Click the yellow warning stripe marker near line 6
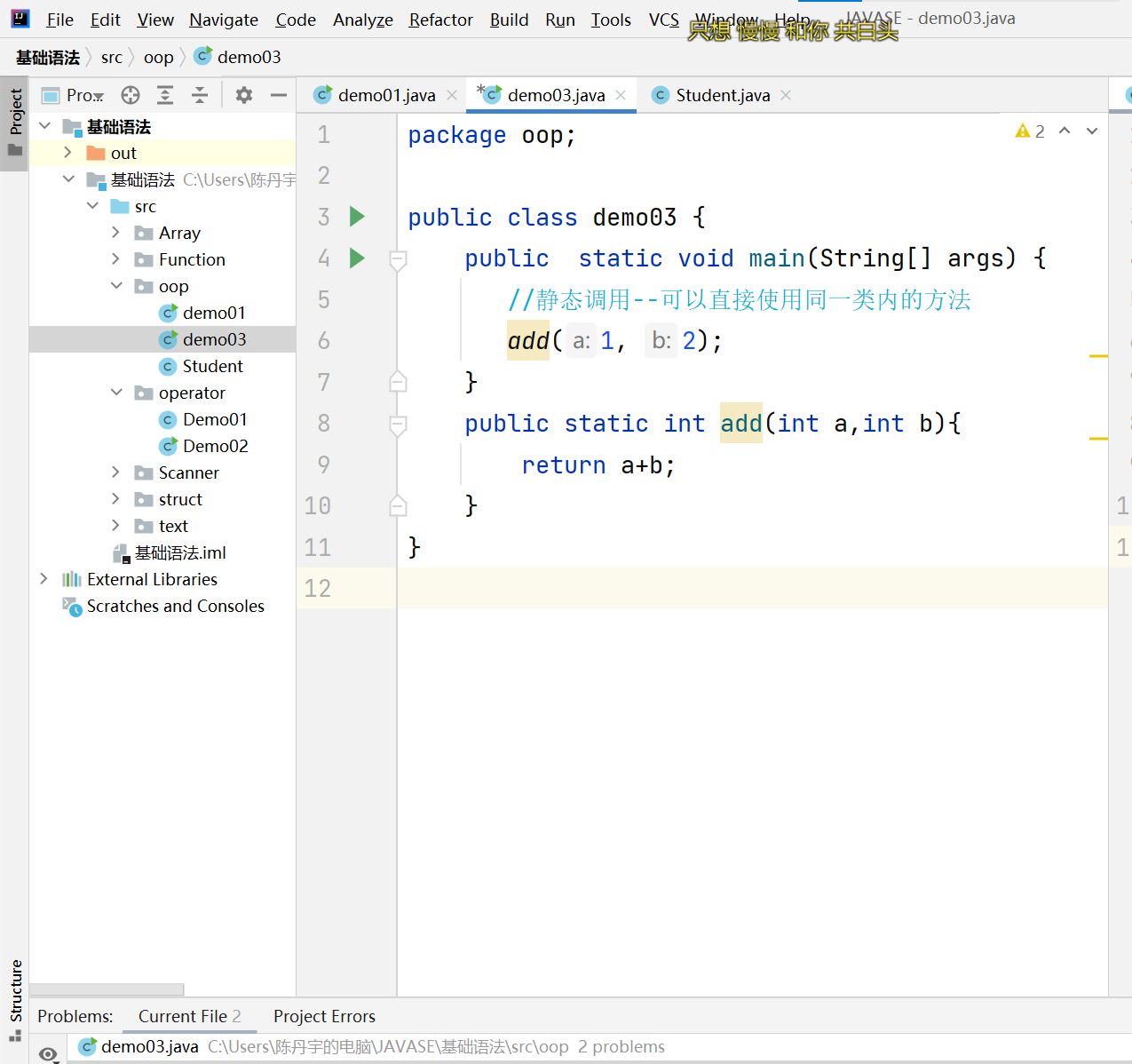Screen dimensions: 1132x1064 coord(1098,356)
